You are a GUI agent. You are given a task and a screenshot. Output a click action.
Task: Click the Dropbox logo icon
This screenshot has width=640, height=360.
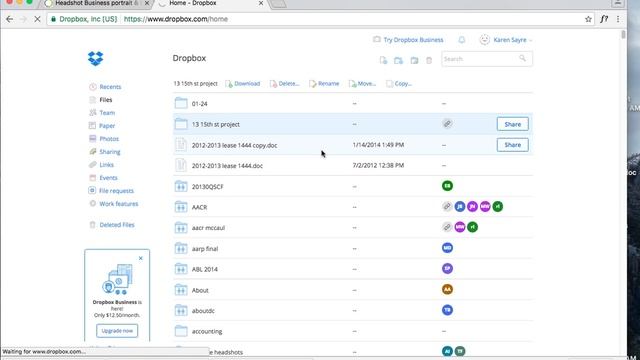[x=96, y=58]
